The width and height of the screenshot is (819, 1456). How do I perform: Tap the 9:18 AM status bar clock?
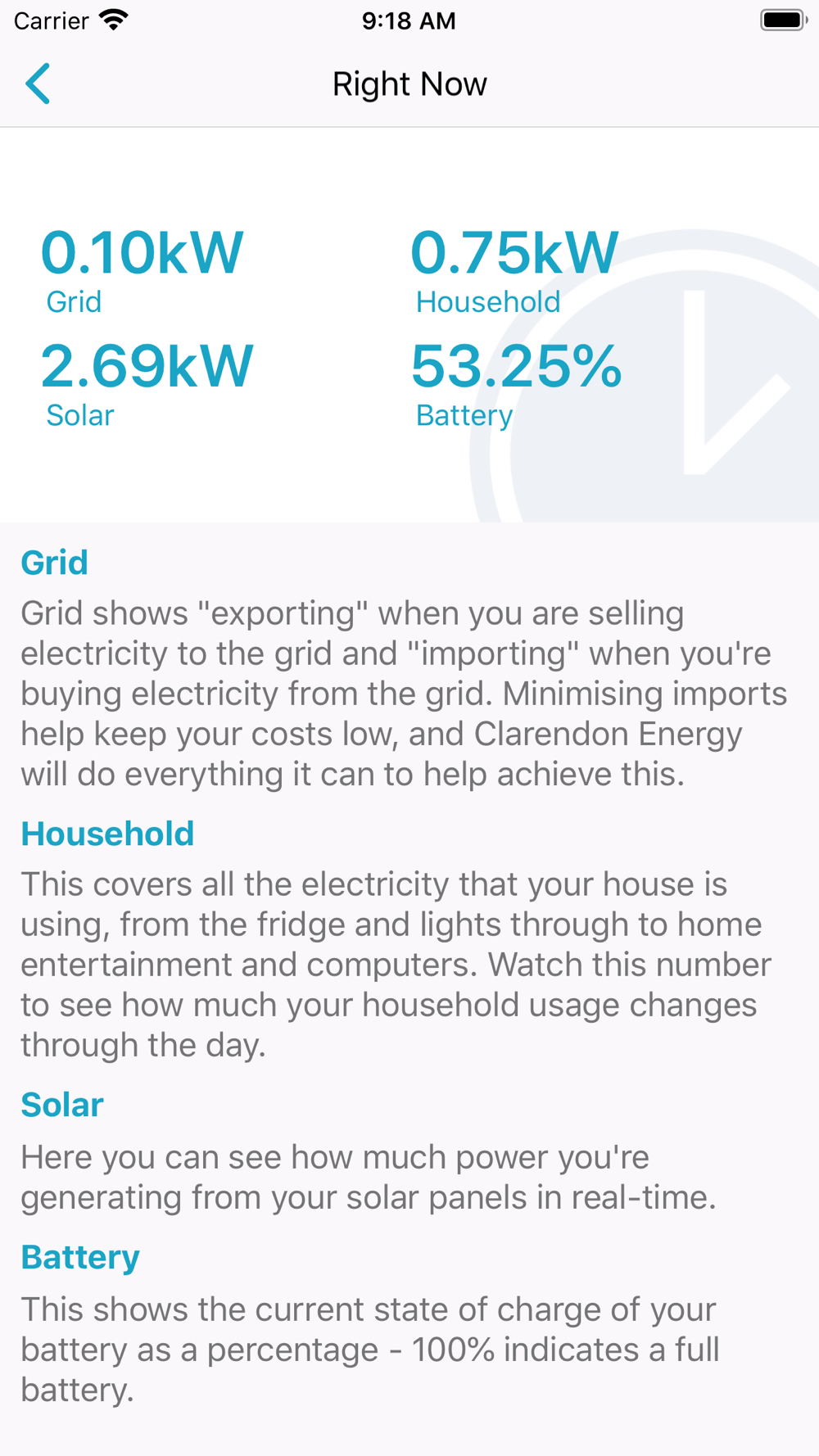pos(409,20)
